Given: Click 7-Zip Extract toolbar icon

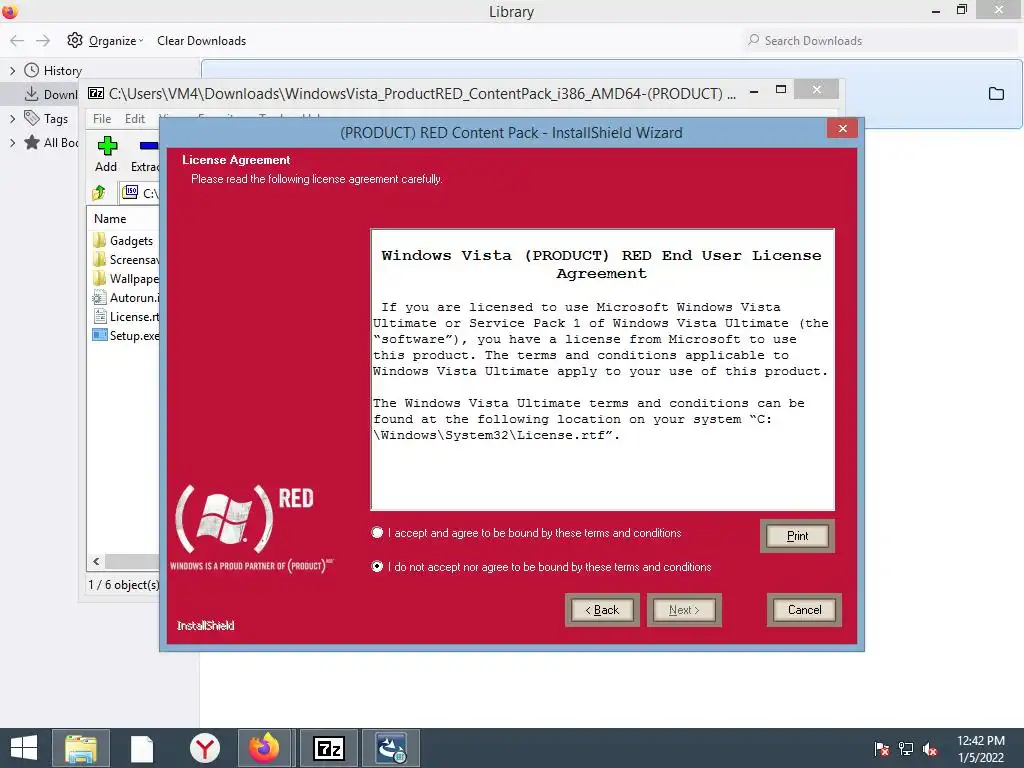Looking at the screenshot, I should tap(145, 154).
